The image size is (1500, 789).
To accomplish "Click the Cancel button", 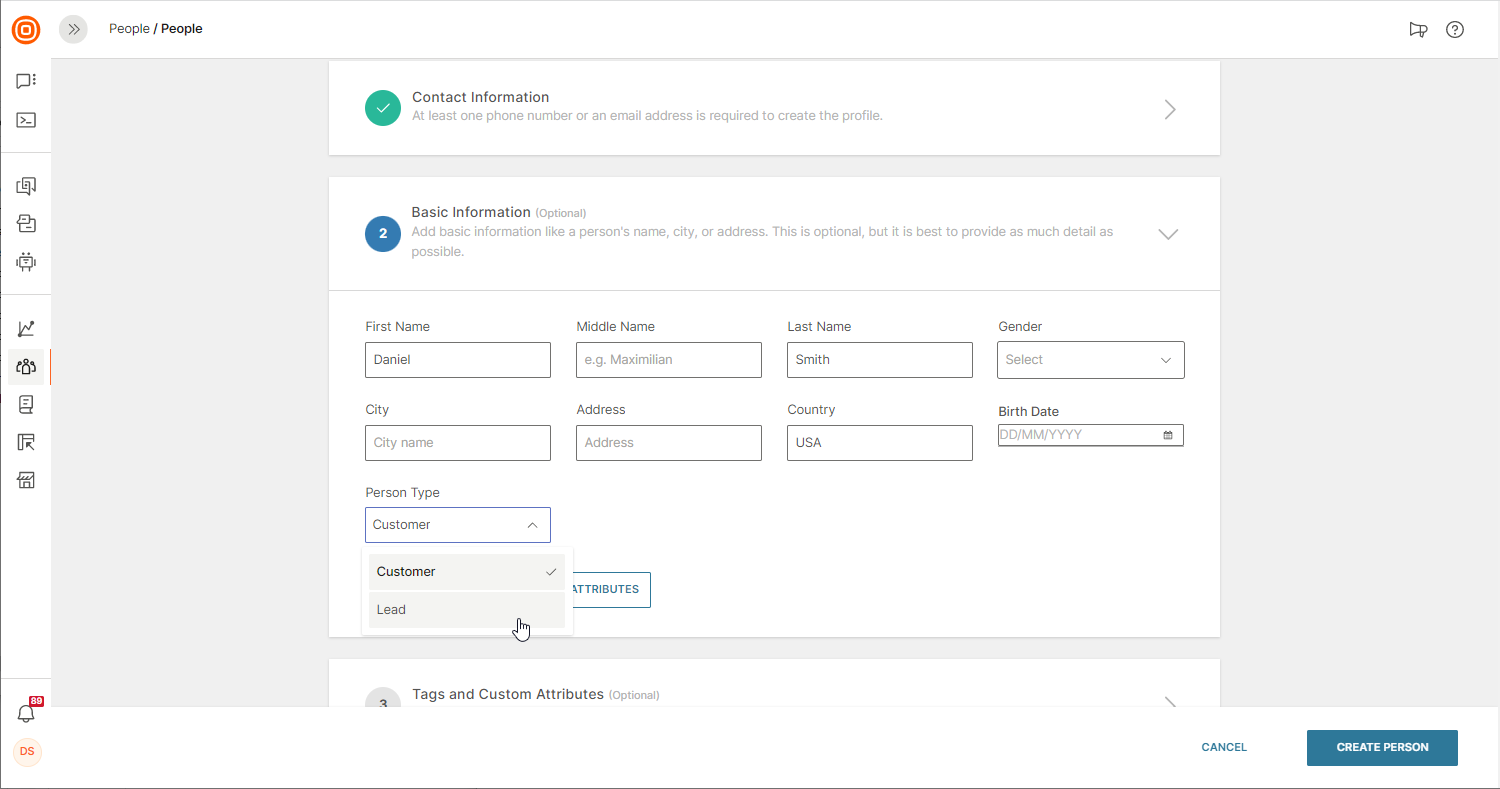I will click(x=1224, y=747).
